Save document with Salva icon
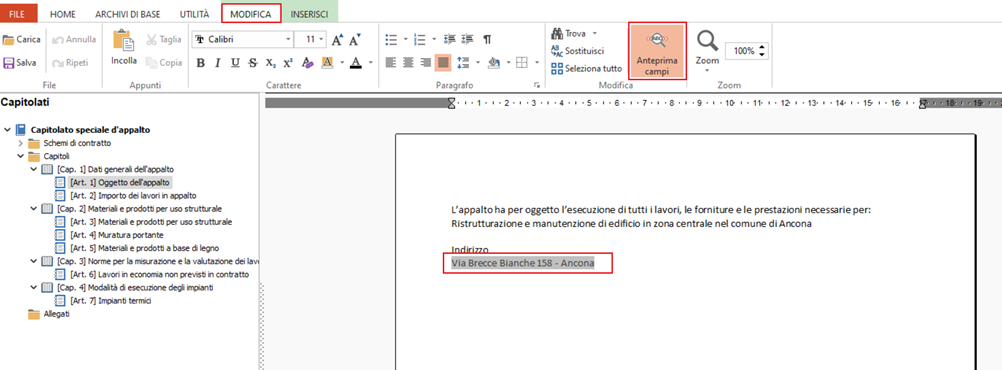Viewport: 1002px width, 370px height. pos(8,63)
